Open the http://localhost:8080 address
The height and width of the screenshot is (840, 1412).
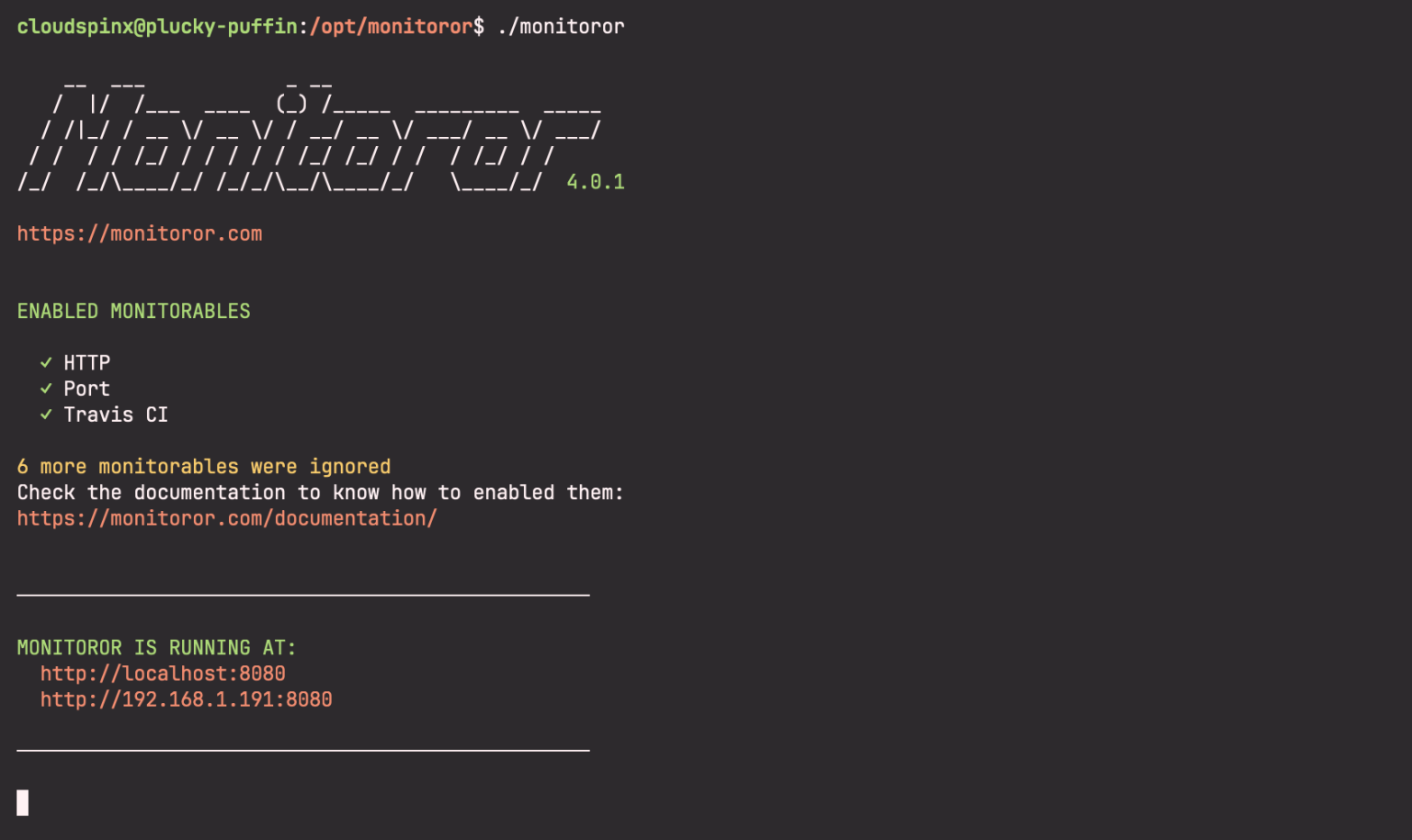point(163,673)
